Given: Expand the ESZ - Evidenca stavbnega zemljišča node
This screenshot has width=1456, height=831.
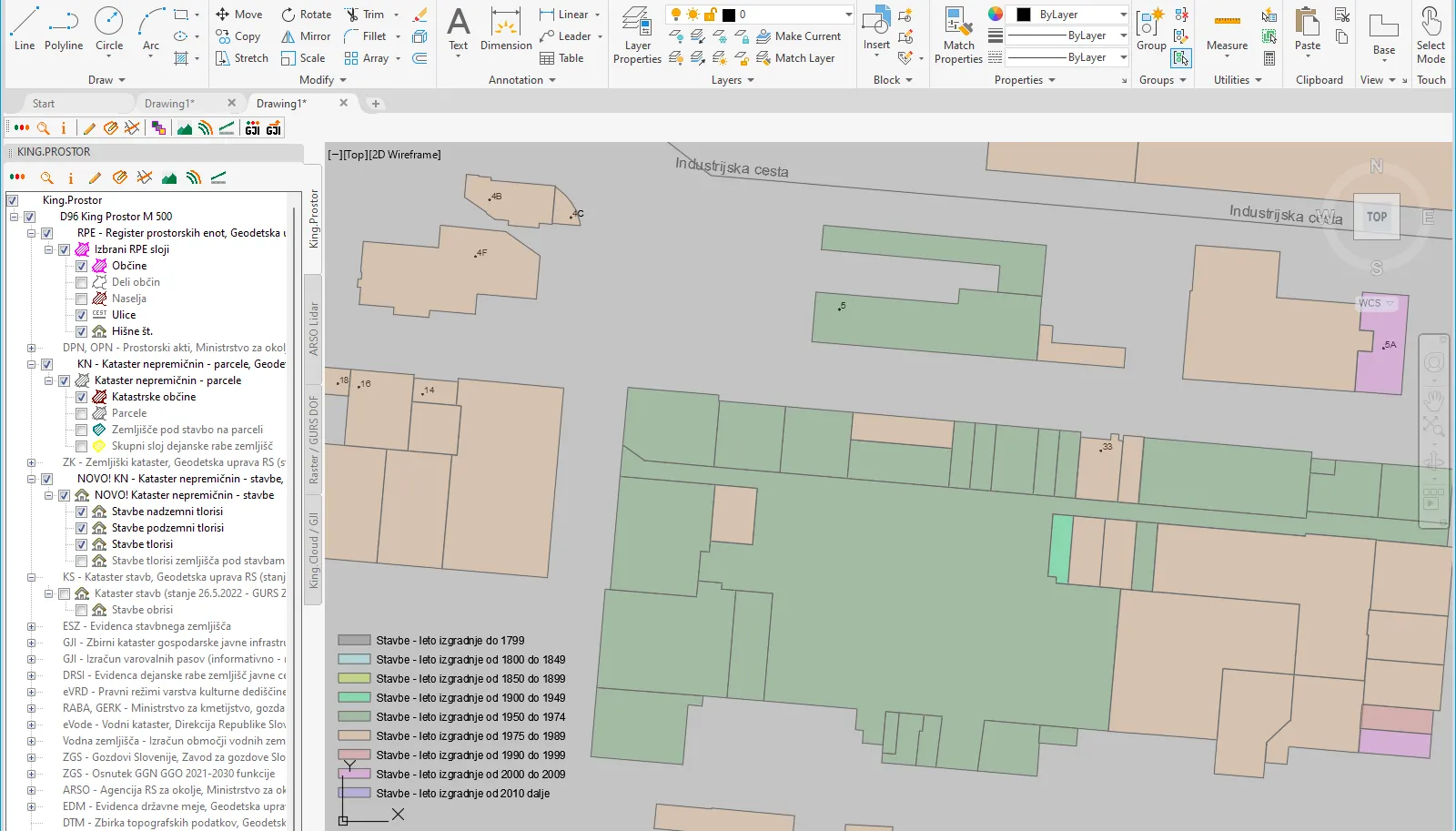Looking at the screenshot, I should click(x=31, y=626).
